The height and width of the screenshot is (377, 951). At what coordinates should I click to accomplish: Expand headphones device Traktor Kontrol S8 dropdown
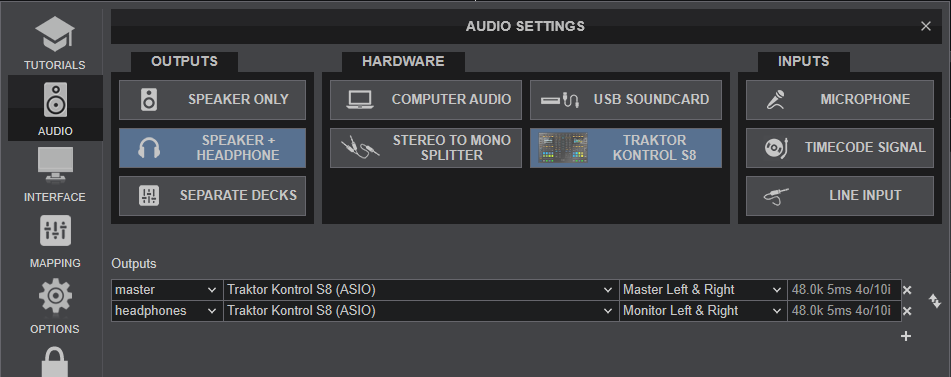click(x=421, y=311)
